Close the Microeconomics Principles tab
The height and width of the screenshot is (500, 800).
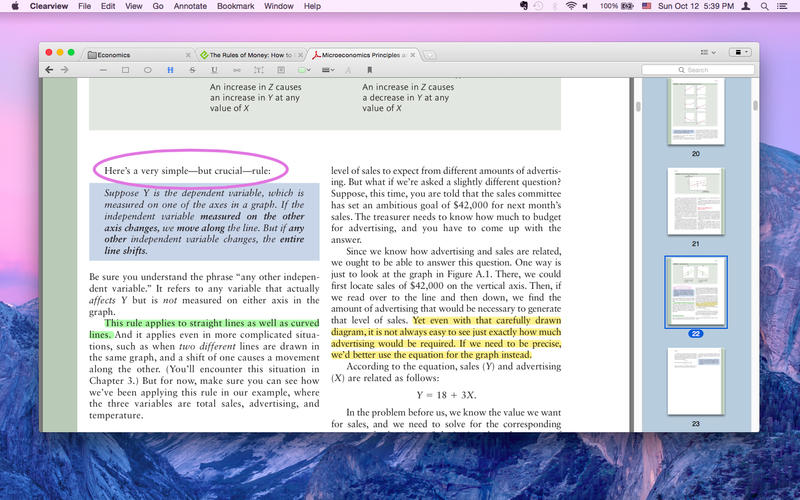coord(413,55)
